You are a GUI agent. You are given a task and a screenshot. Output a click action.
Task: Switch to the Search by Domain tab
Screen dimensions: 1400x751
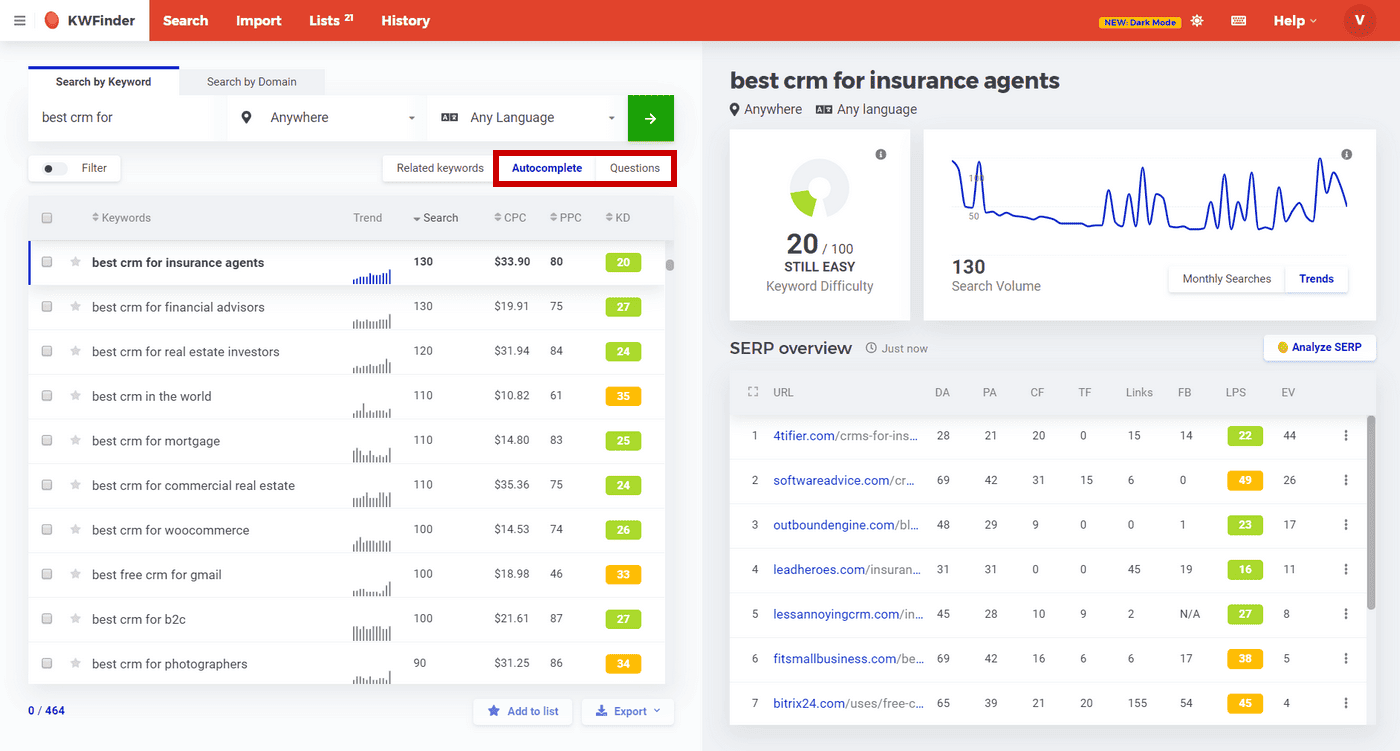(251, 81)
